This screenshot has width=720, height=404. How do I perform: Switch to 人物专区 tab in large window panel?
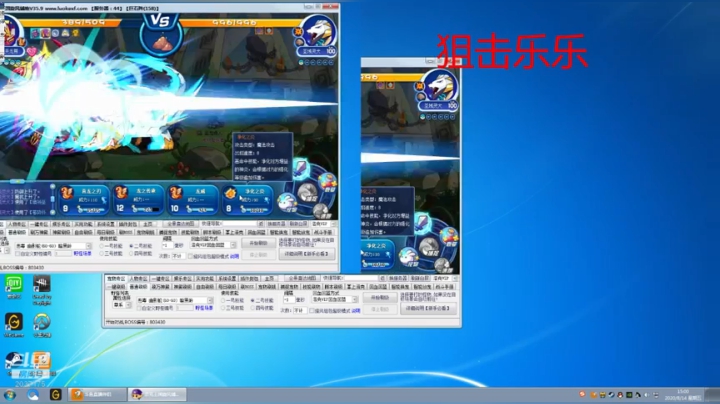(x=17, y=224)
